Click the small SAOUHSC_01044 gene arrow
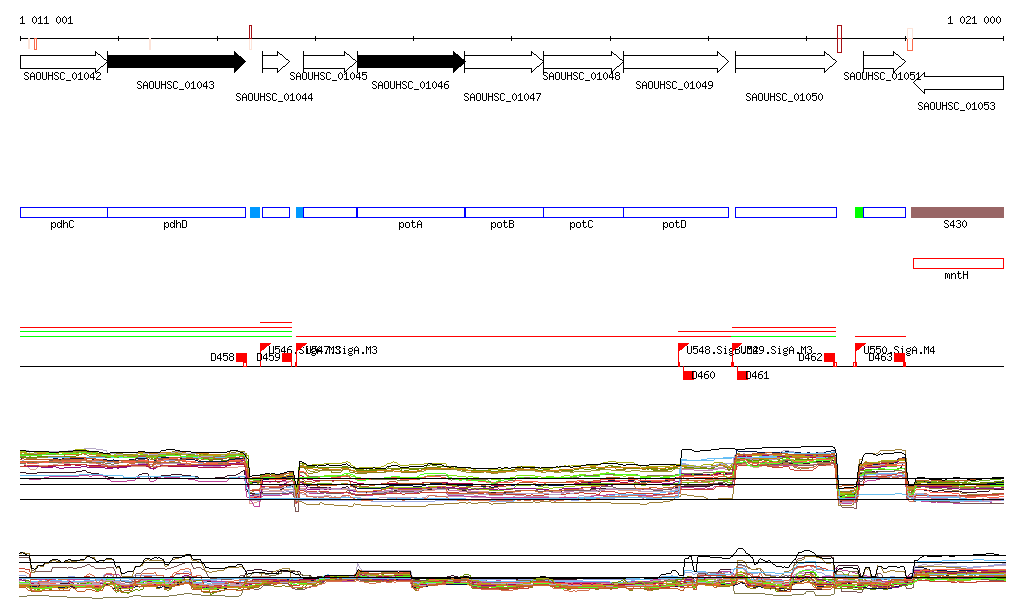Viewport: 1024px width, 611px height. click(275, 62)
